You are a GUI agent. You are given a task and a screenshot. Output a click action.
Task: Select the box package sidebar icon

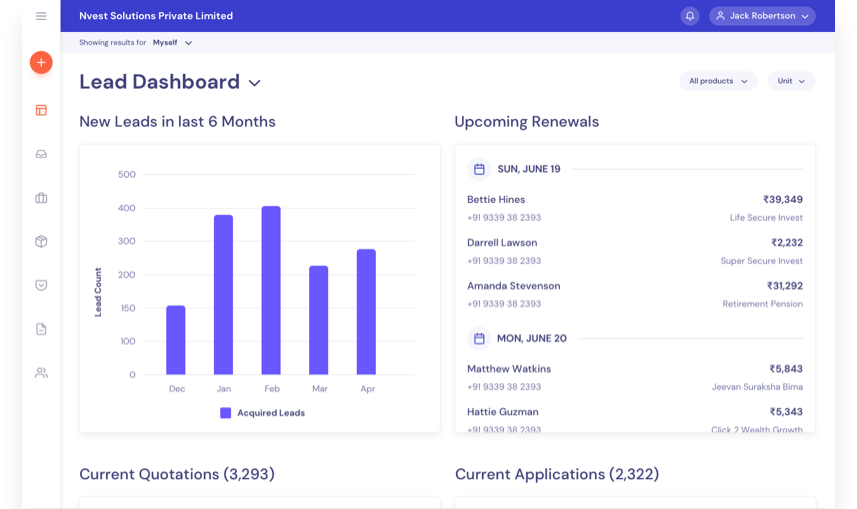pos(41,241)
